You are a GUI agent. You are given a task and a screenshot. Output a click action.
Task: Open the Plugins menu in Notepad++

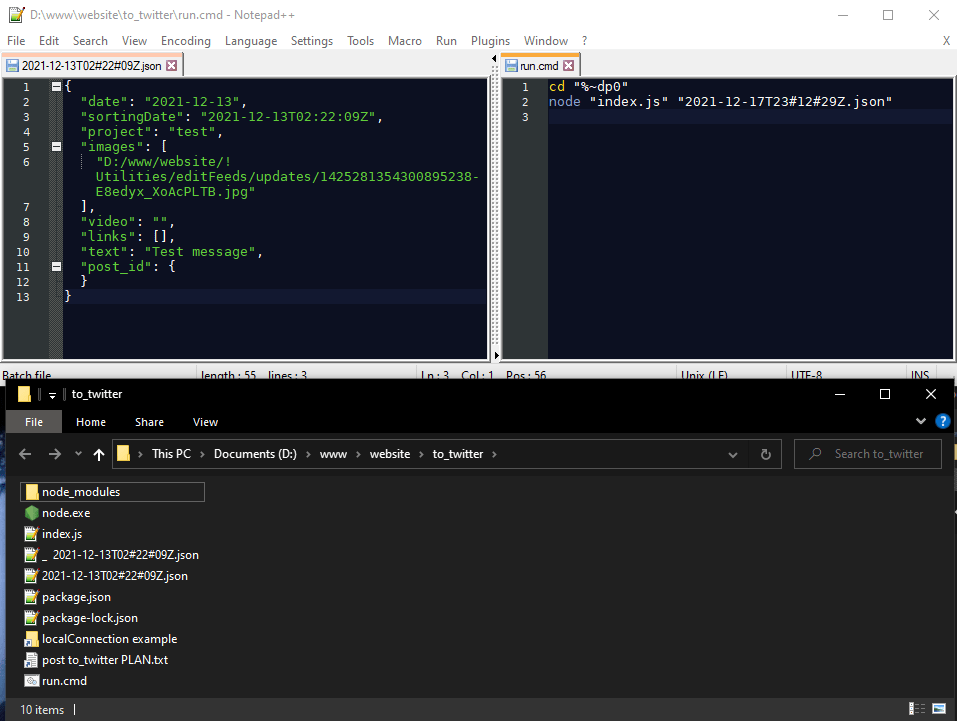(490, 41)
